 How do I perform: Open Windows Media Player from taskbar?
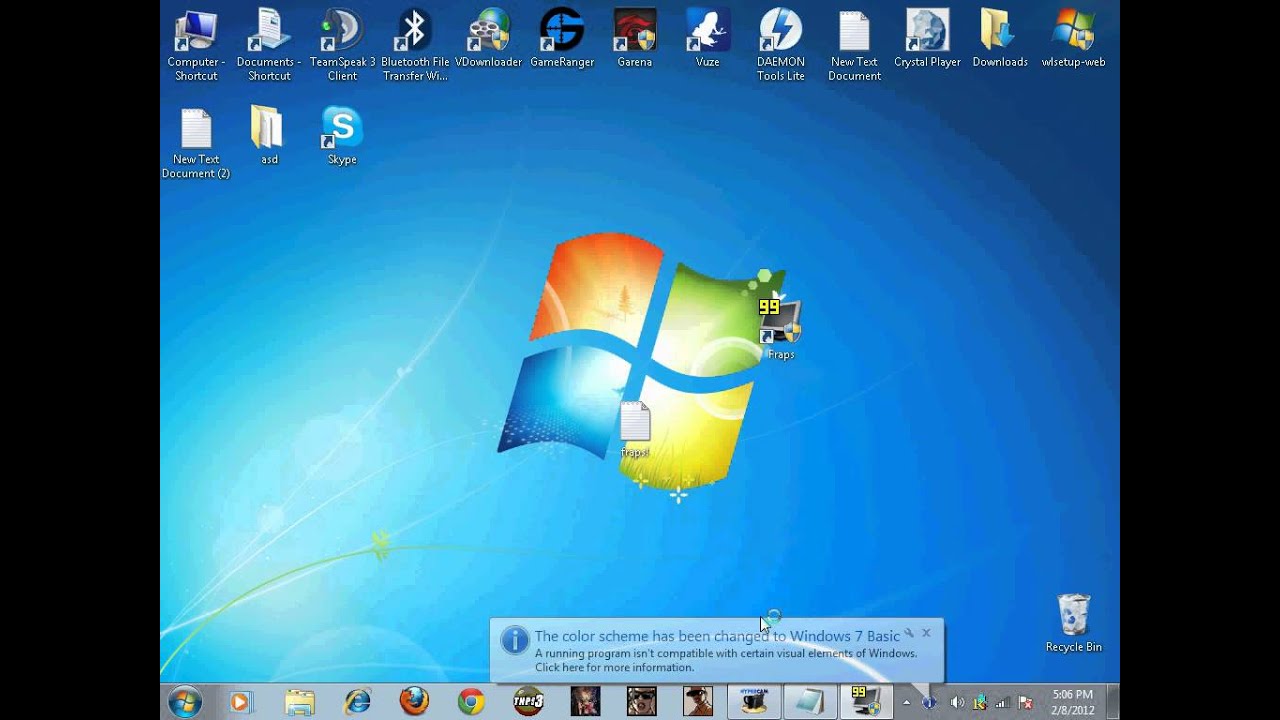[240, 702]
